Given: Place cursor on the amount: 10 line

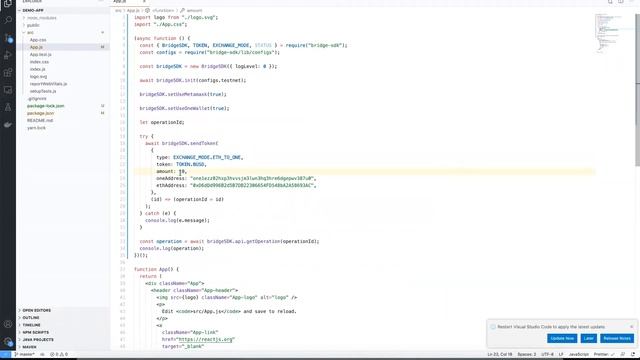Looking at the screenshot, I should point(364,171).
